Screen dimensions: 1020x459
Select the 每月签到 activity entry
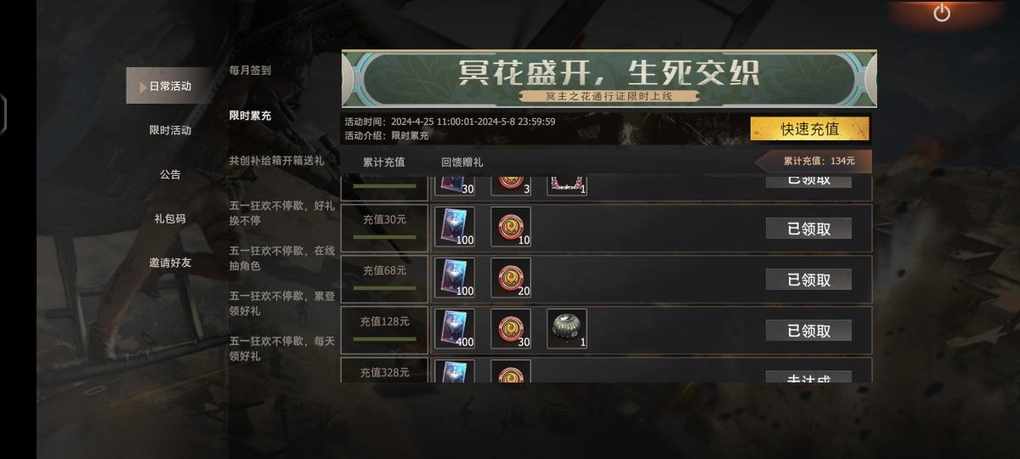250,70
